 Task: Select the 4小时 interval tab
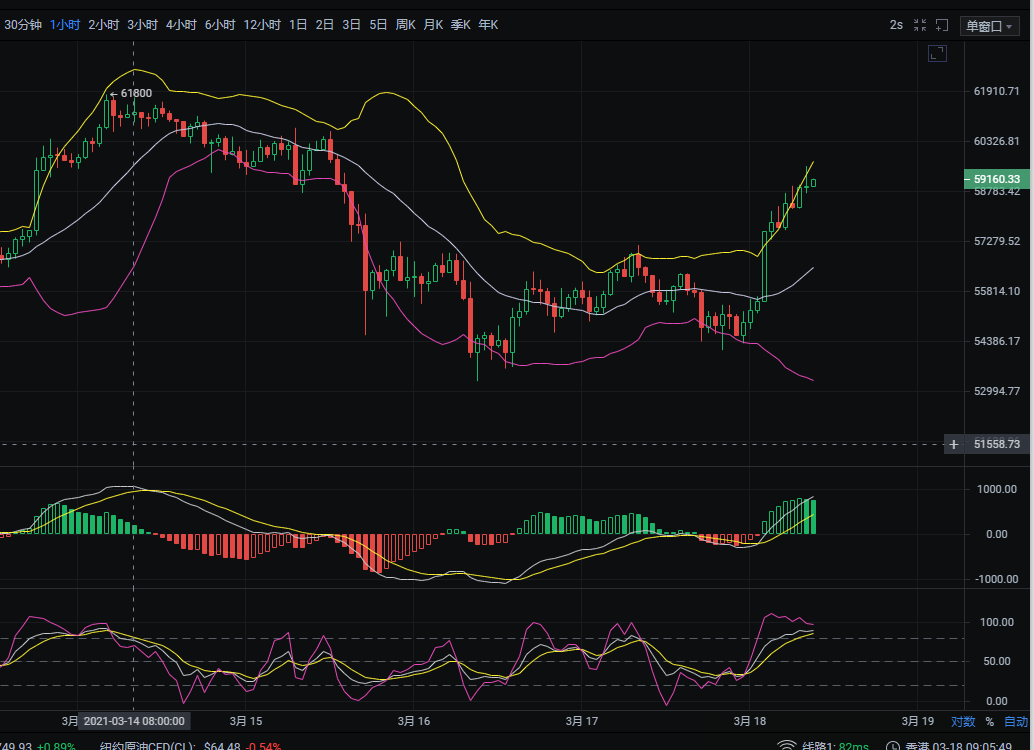(x=181, y=24)
